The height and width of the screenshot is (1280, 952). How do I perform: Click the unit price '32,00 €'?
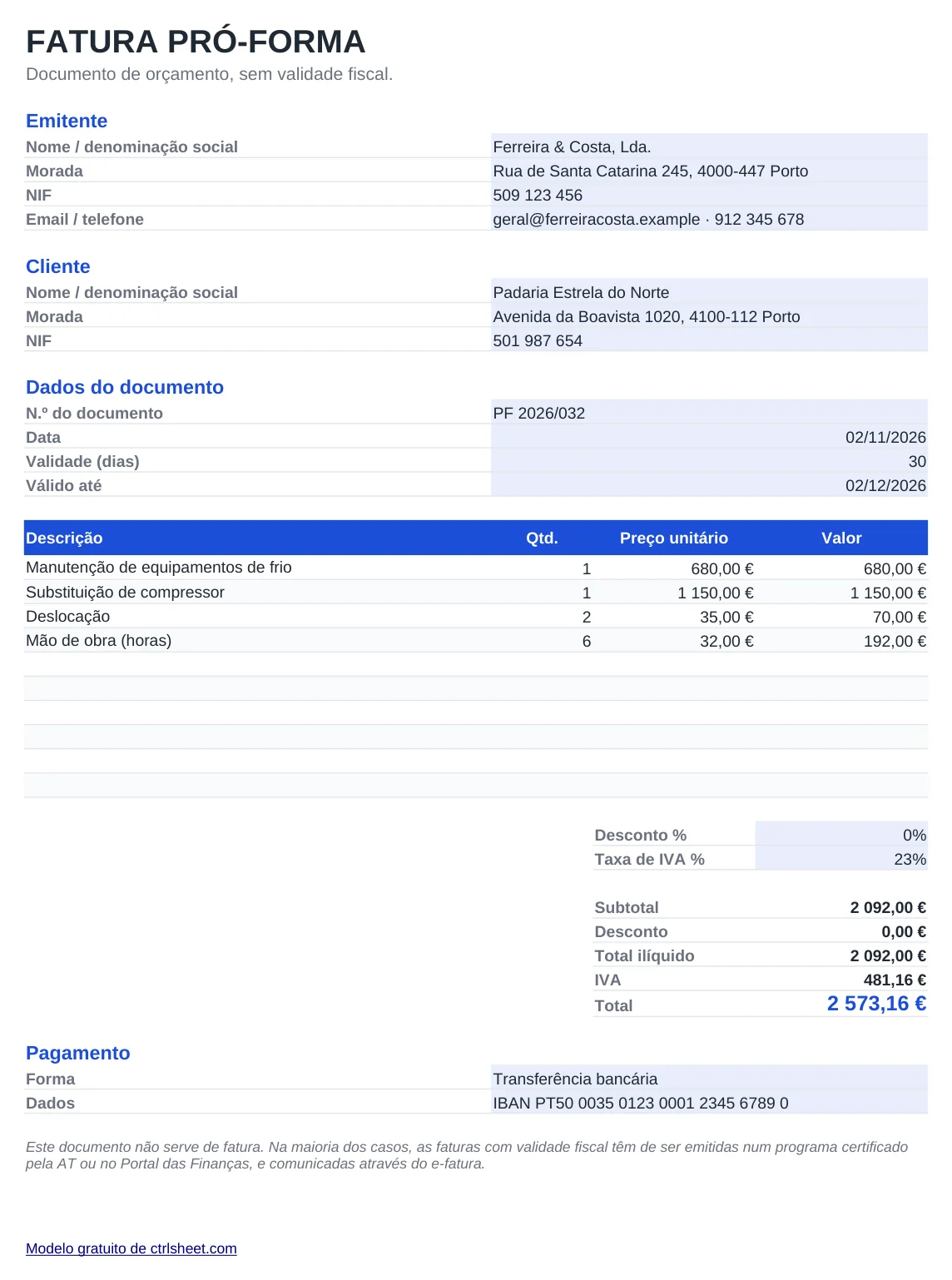(x=726, y=641)
